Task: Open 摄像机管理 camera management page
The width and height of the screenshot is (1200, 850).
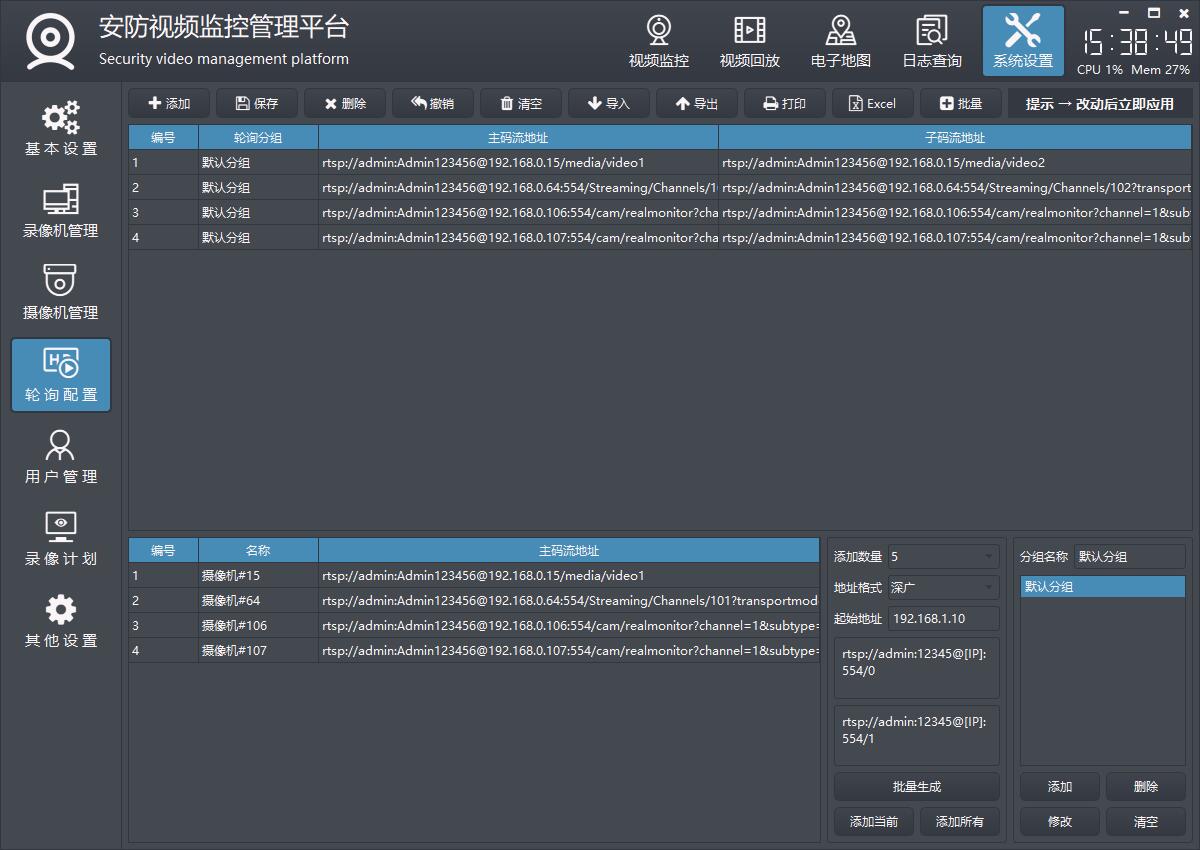Action: click(x=61, y=293)
